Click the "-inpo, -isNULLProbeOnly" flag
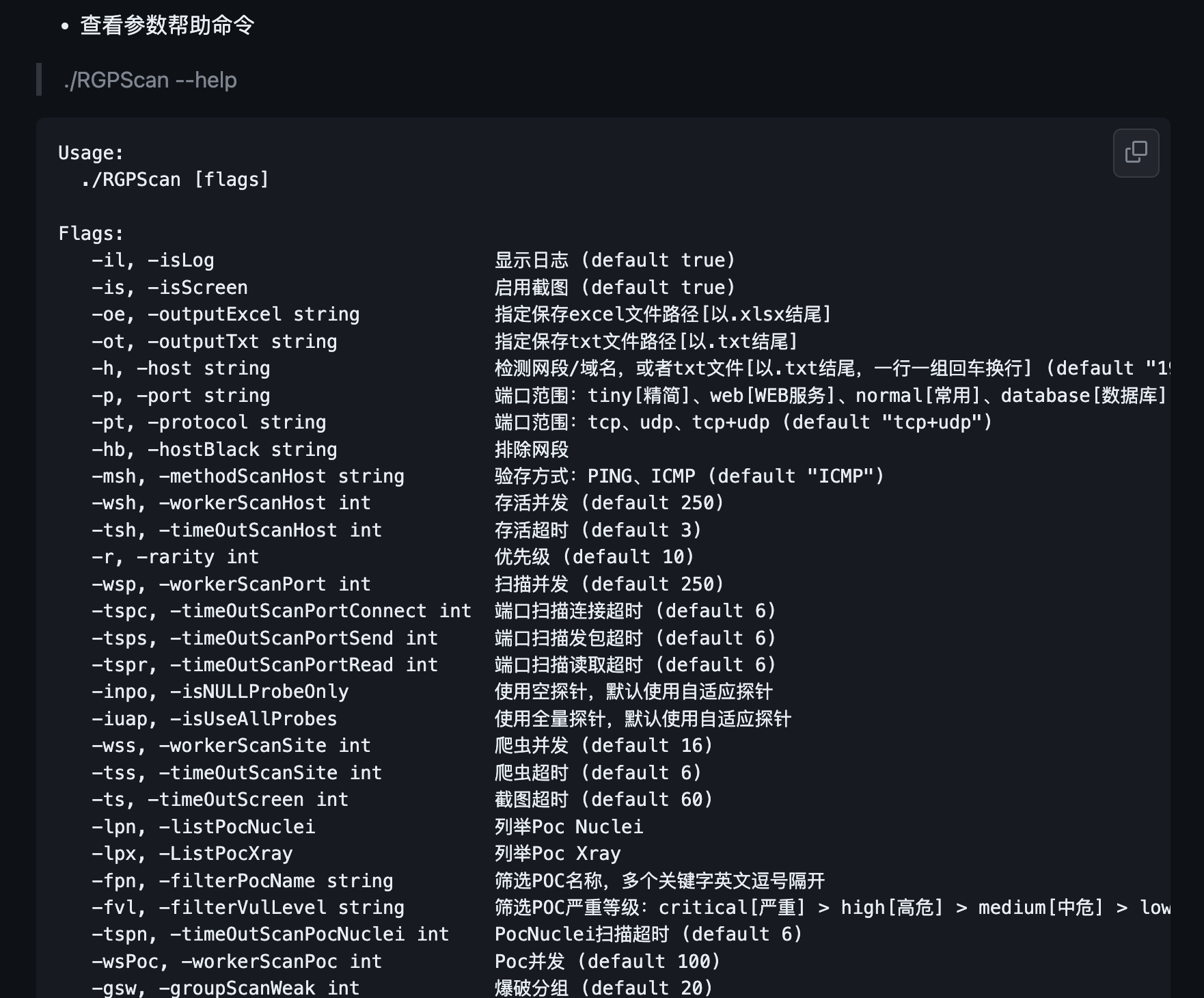The height and width of the screenshot is (998, 1204). pos(220,692)
